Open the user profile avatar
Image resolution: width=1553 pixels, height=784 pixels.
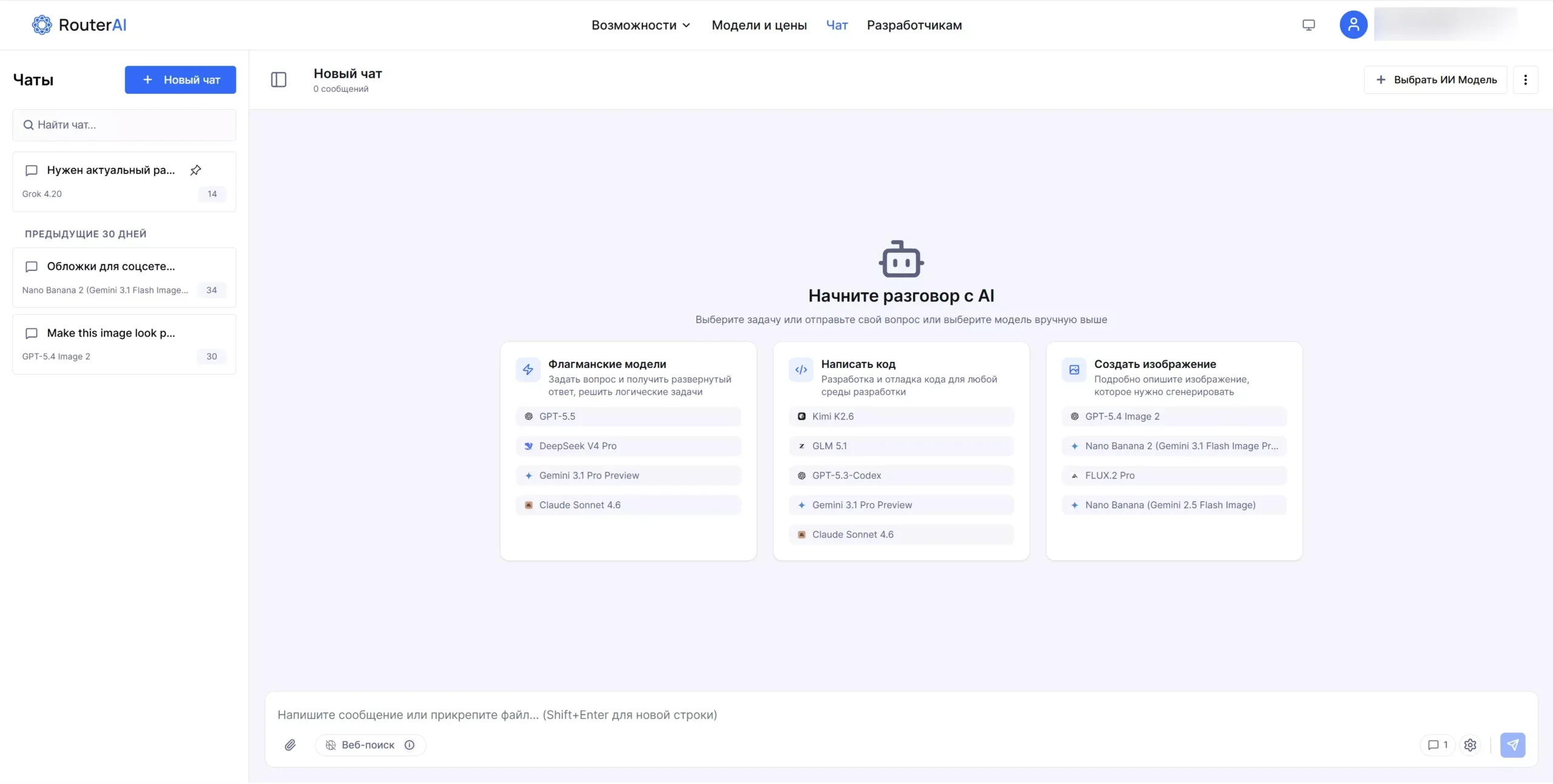coord(1353,25)
